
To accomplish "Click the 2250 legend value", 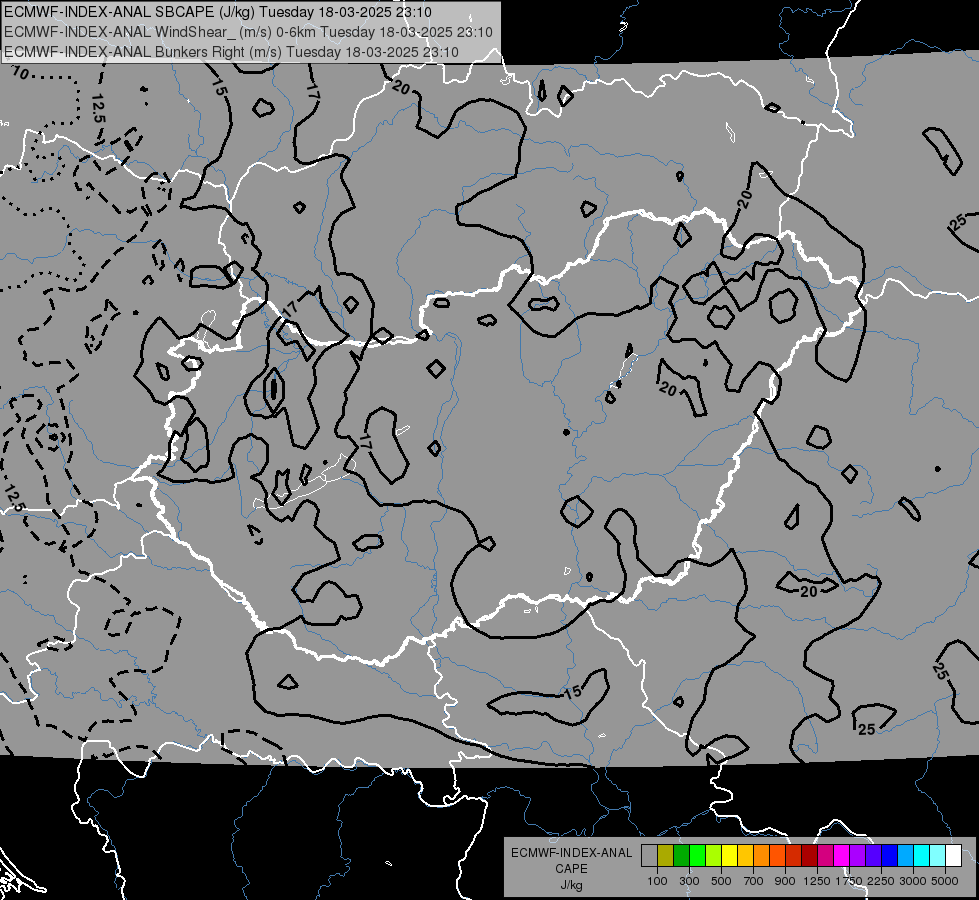I will pyautogui.click(x=881, y=881).
